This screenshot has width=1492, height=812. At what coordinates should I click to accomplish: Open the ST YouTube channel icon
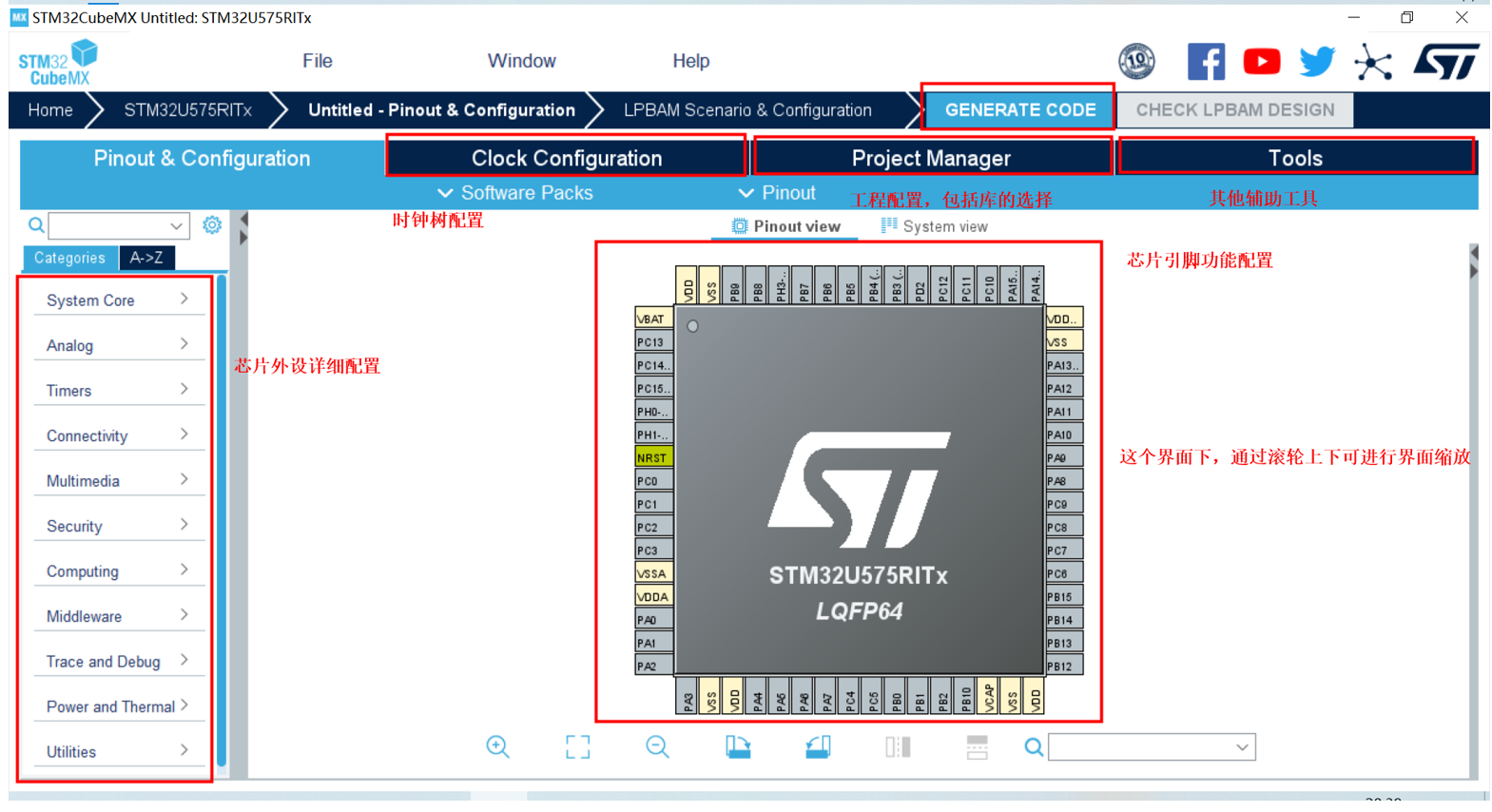click(1261, 62)
